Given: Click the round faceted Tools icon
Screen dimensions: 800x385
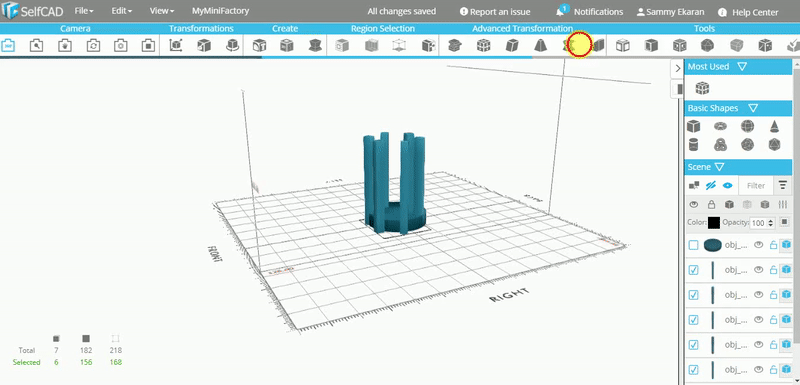Looking at the screenshot, I should click(707, 45).
